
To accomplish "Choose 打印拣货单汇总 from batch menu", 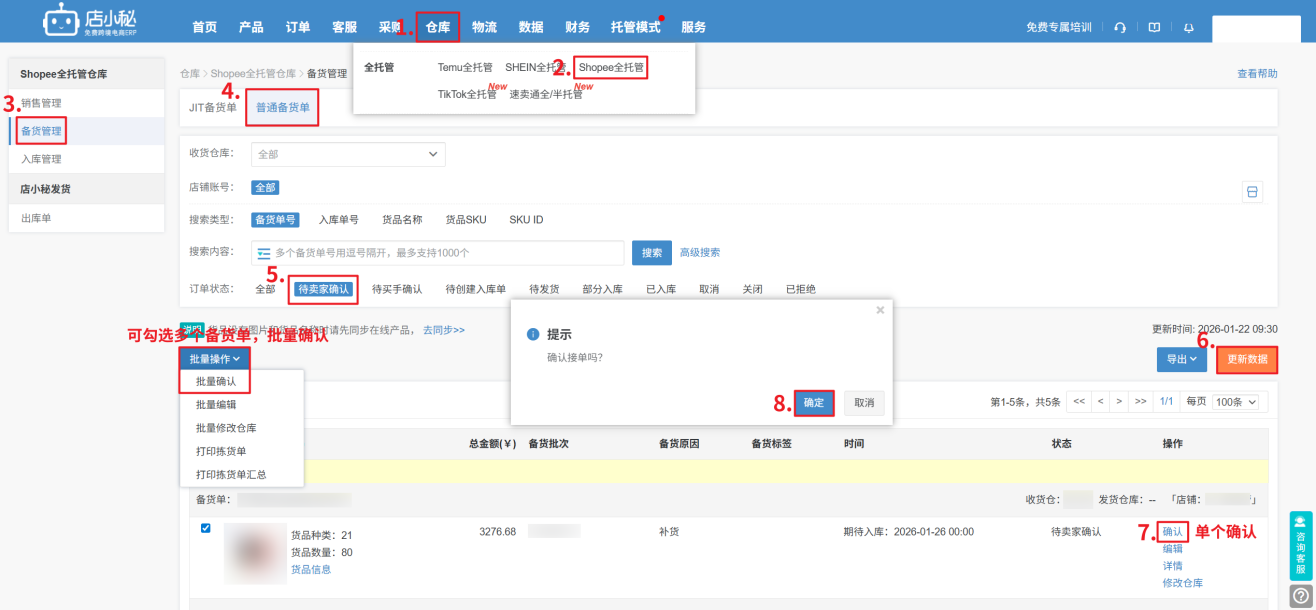I will point(231,474).
